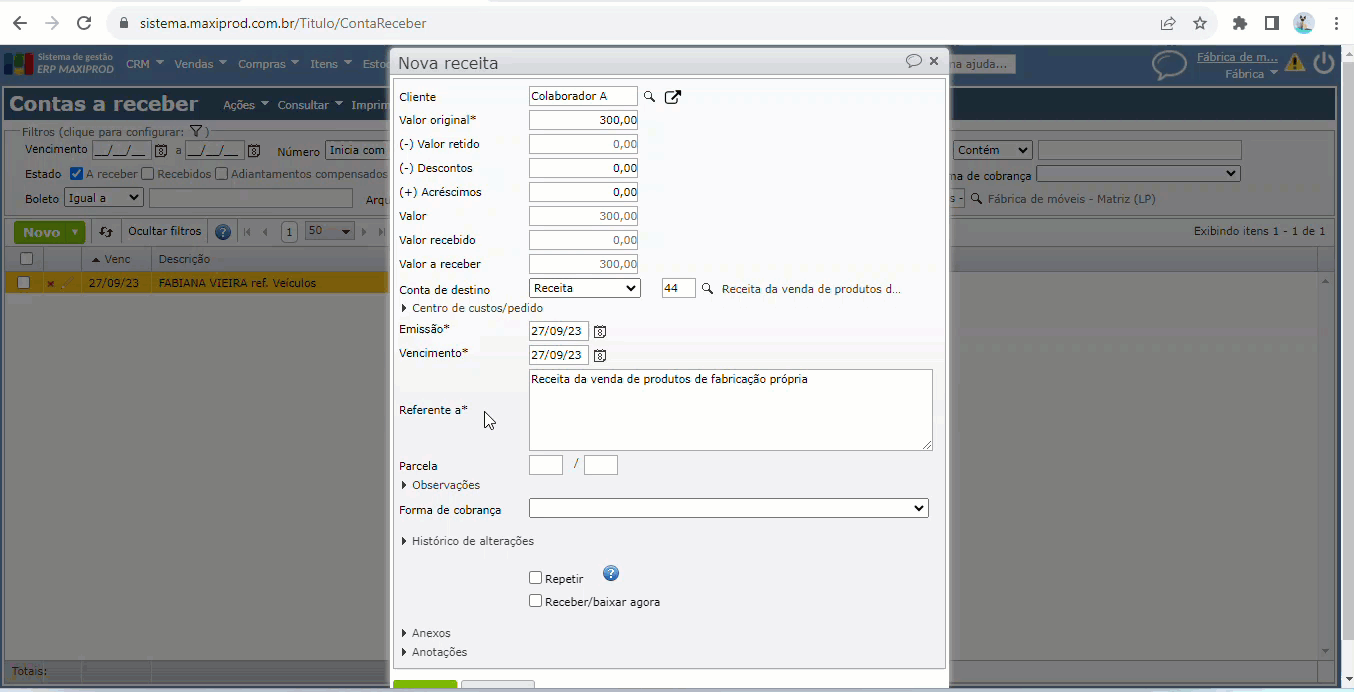Image resolution: width=1354 pixels, height=692 pixels.
Task: Open calendar for first Vencimento filter date
Action: [160, 151]
